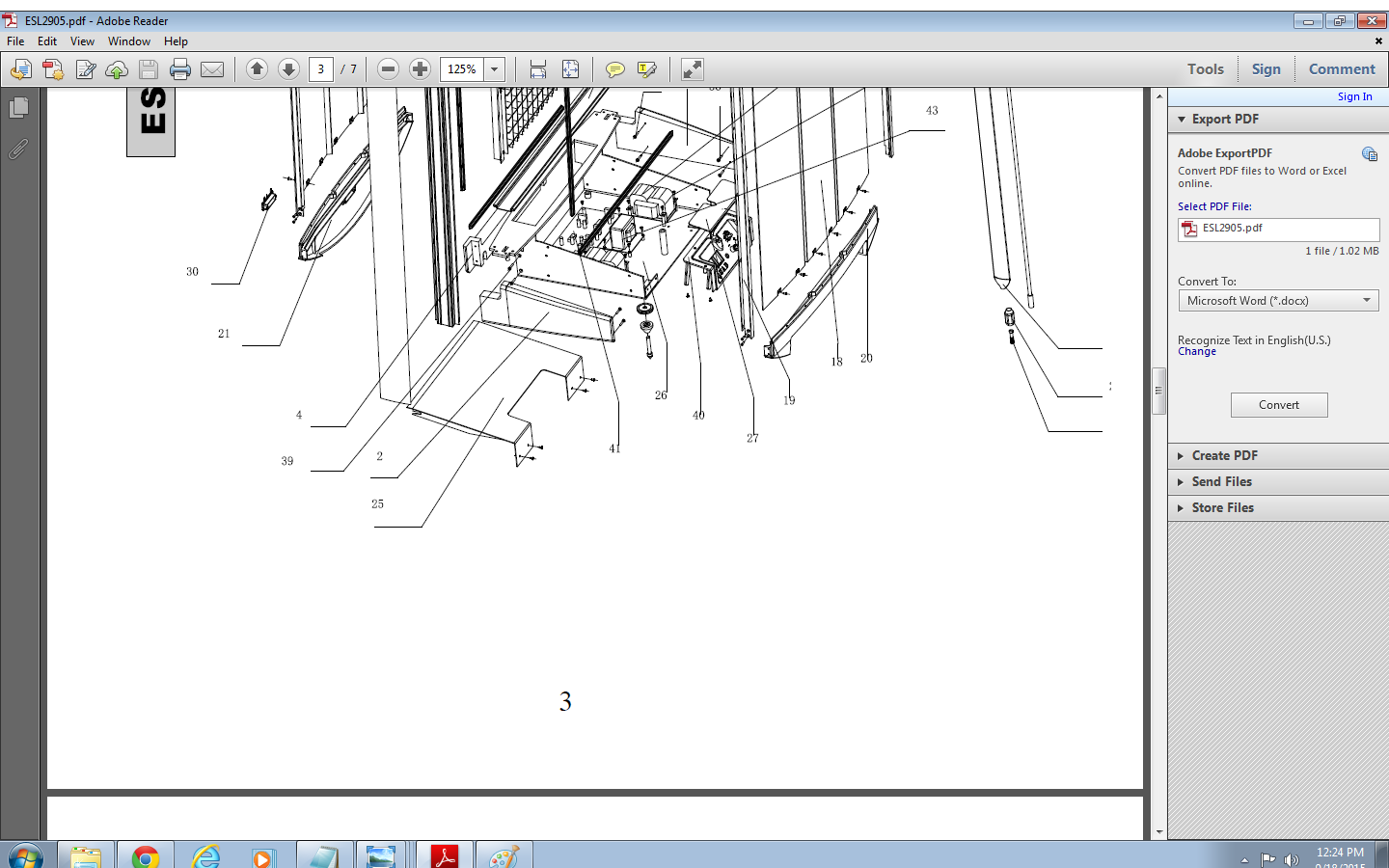Click the Windows Start button
The width and height of the screenshot is (1389, 868).
pyautogui.click(x=25, y=855)
